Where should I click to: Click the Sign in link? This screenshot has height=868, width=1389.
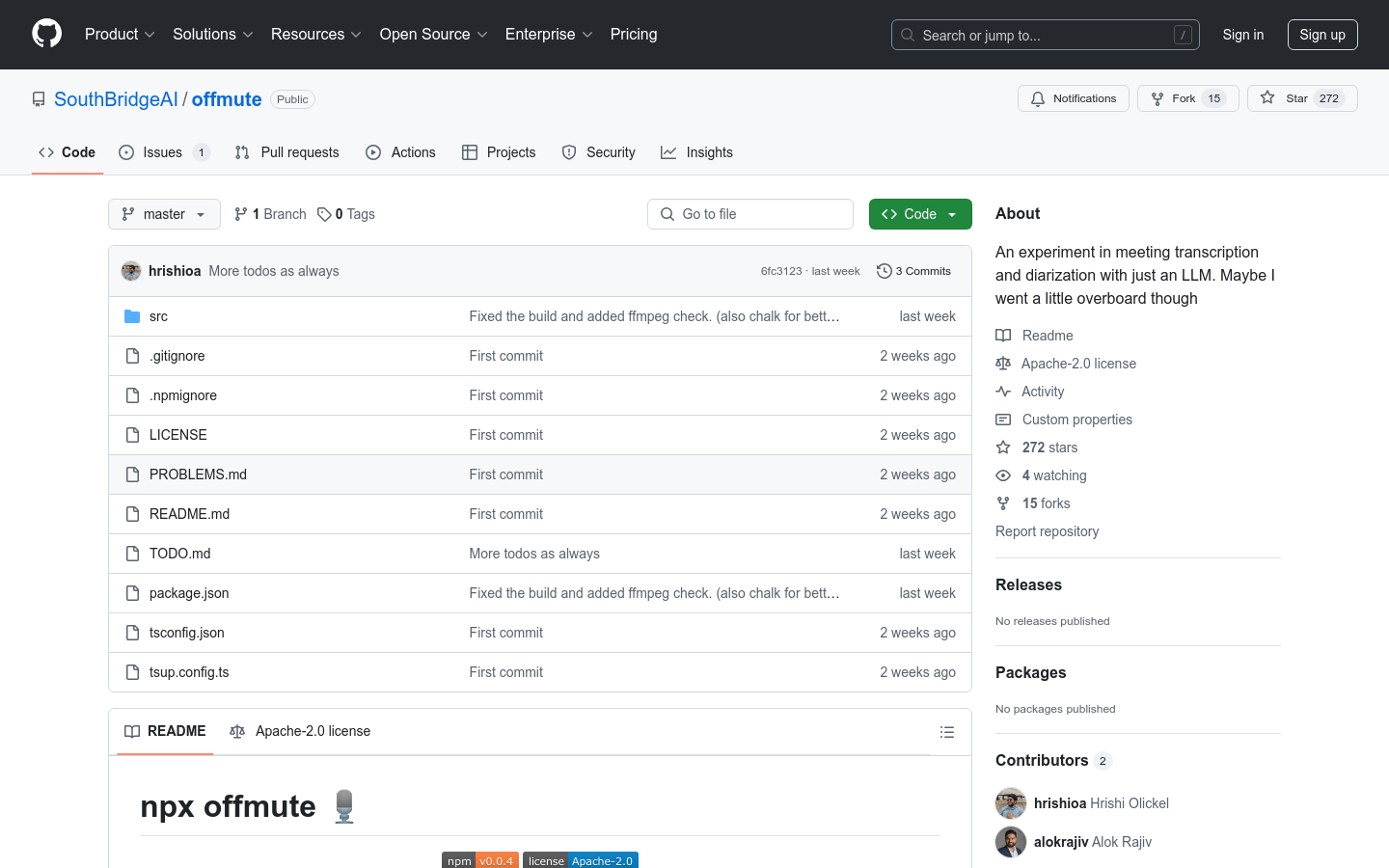[x=1243, y=35]
